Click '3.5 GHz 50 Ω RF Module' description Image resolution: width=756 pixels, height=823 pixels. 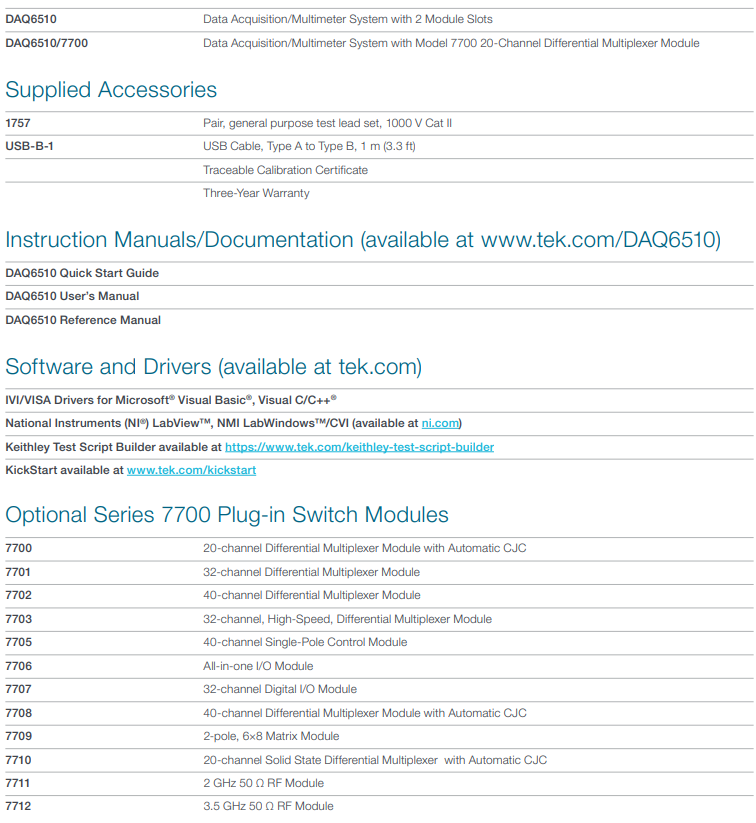268,806
